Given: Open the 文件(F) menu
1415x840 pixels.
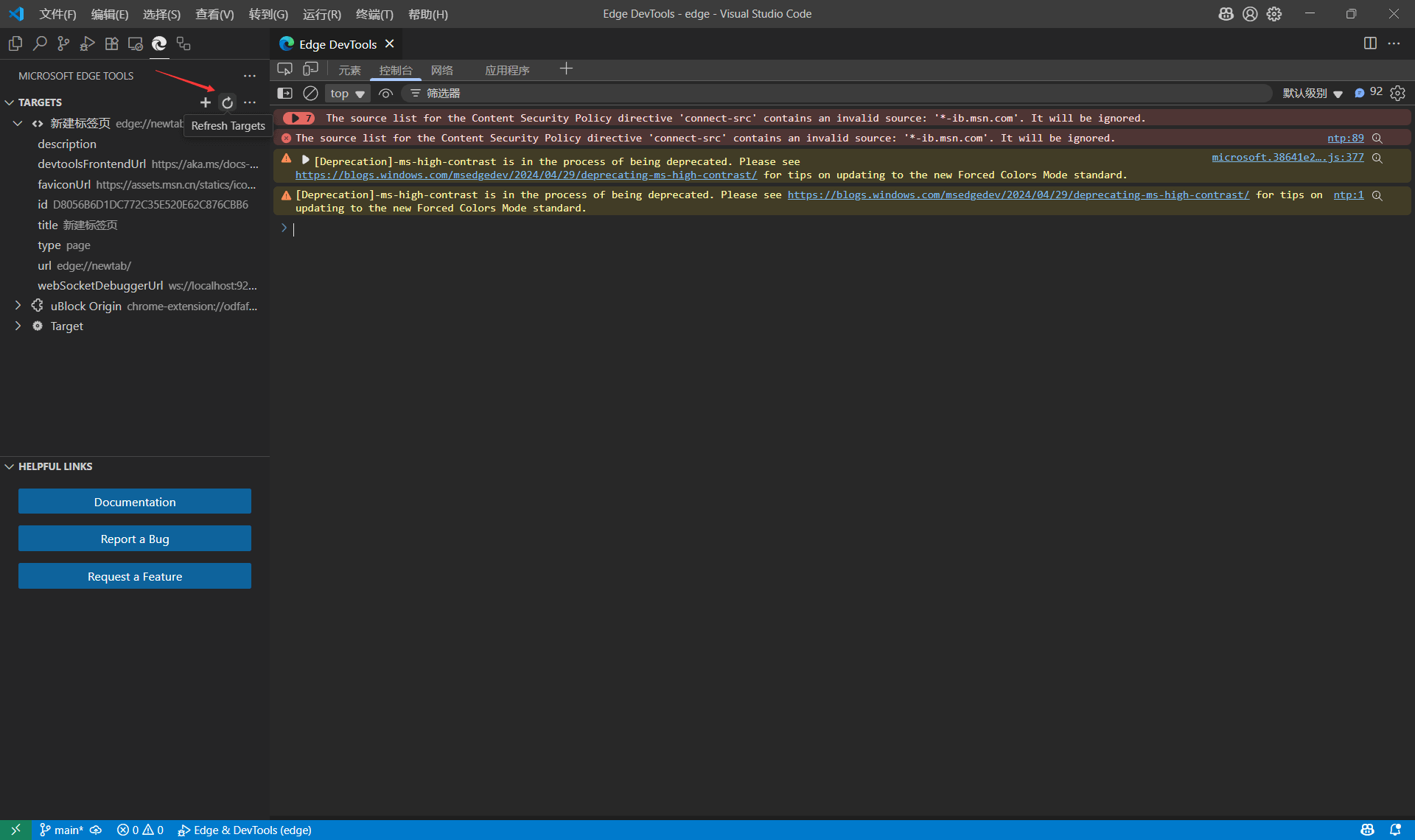Looking at the screenshot, I should (57, 14).
